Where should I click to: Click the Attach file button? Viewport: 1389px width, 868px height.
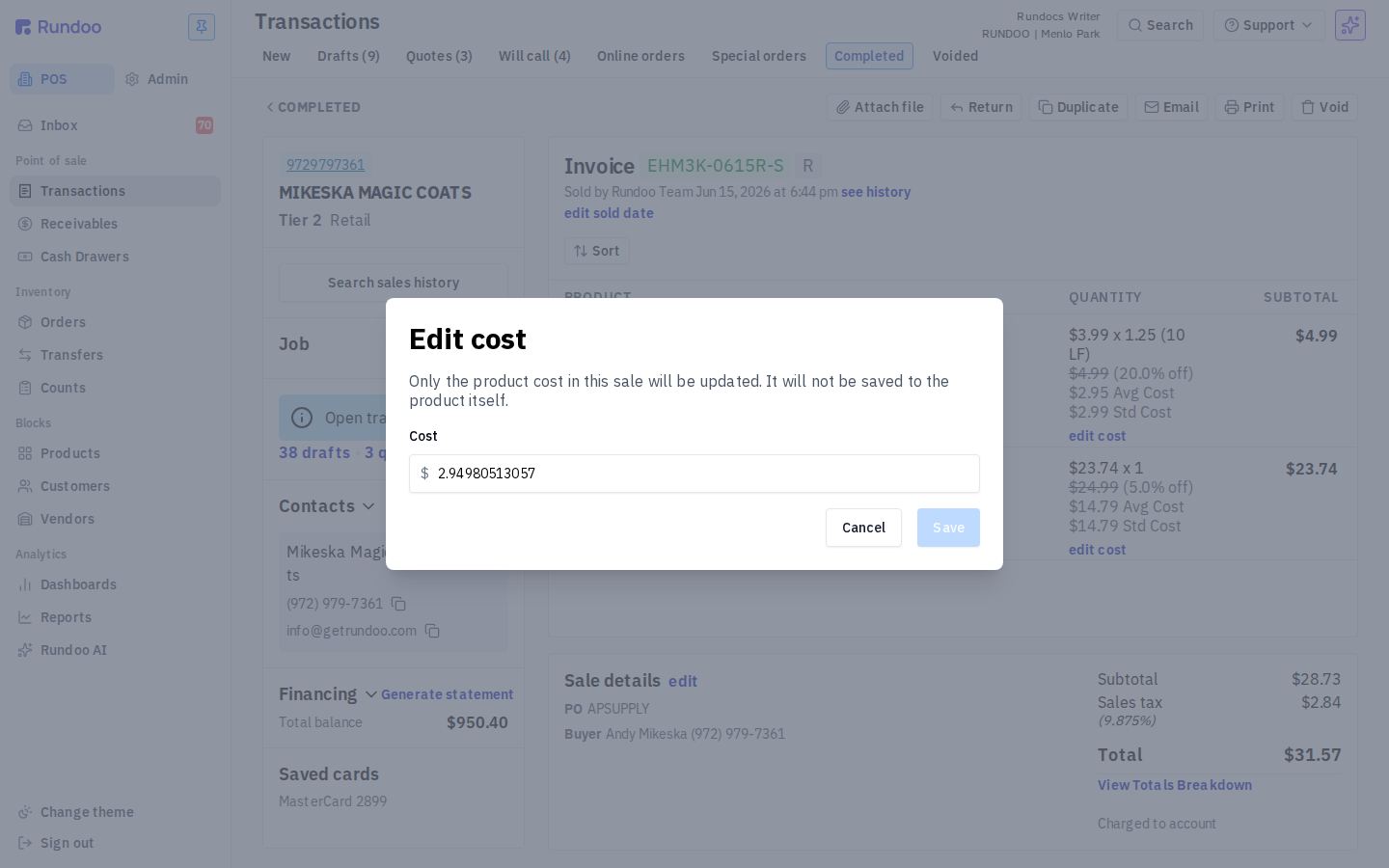point(880,107)
